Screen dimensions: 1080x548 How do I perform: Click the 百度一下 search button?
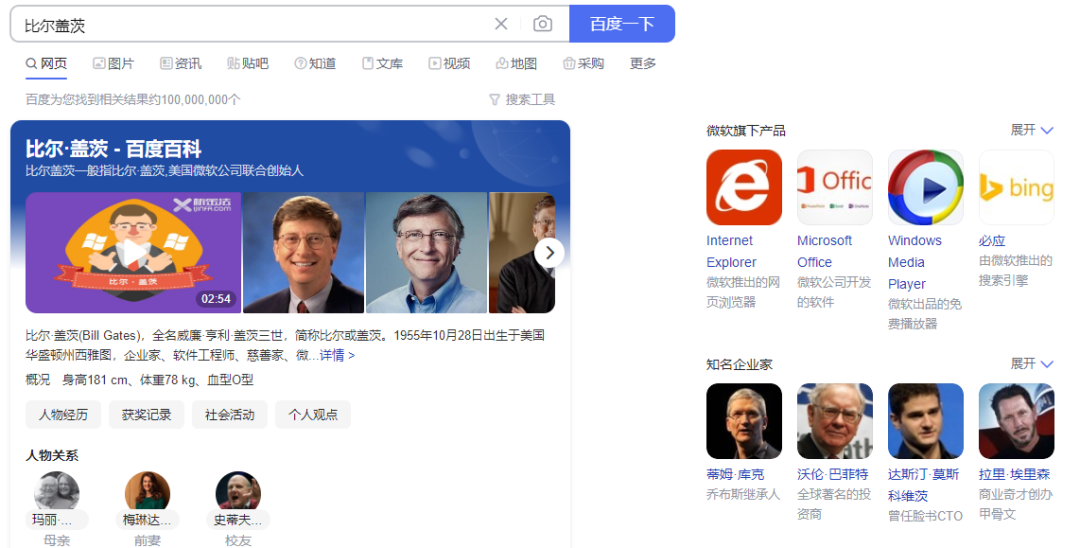click(x=622, y=24)
